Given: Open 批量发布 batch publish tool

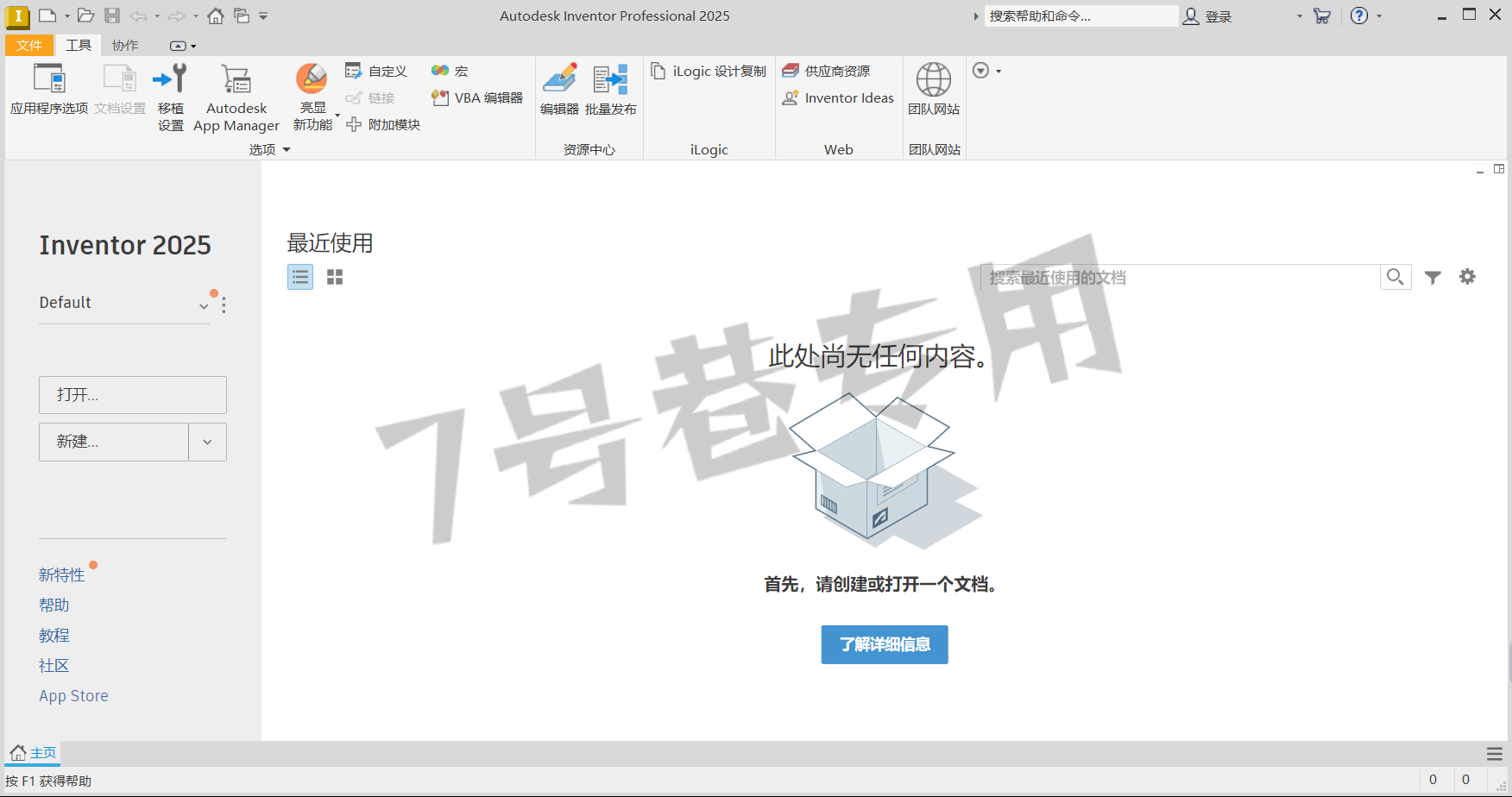Looking at the screenshot, I should click(611, 89).
